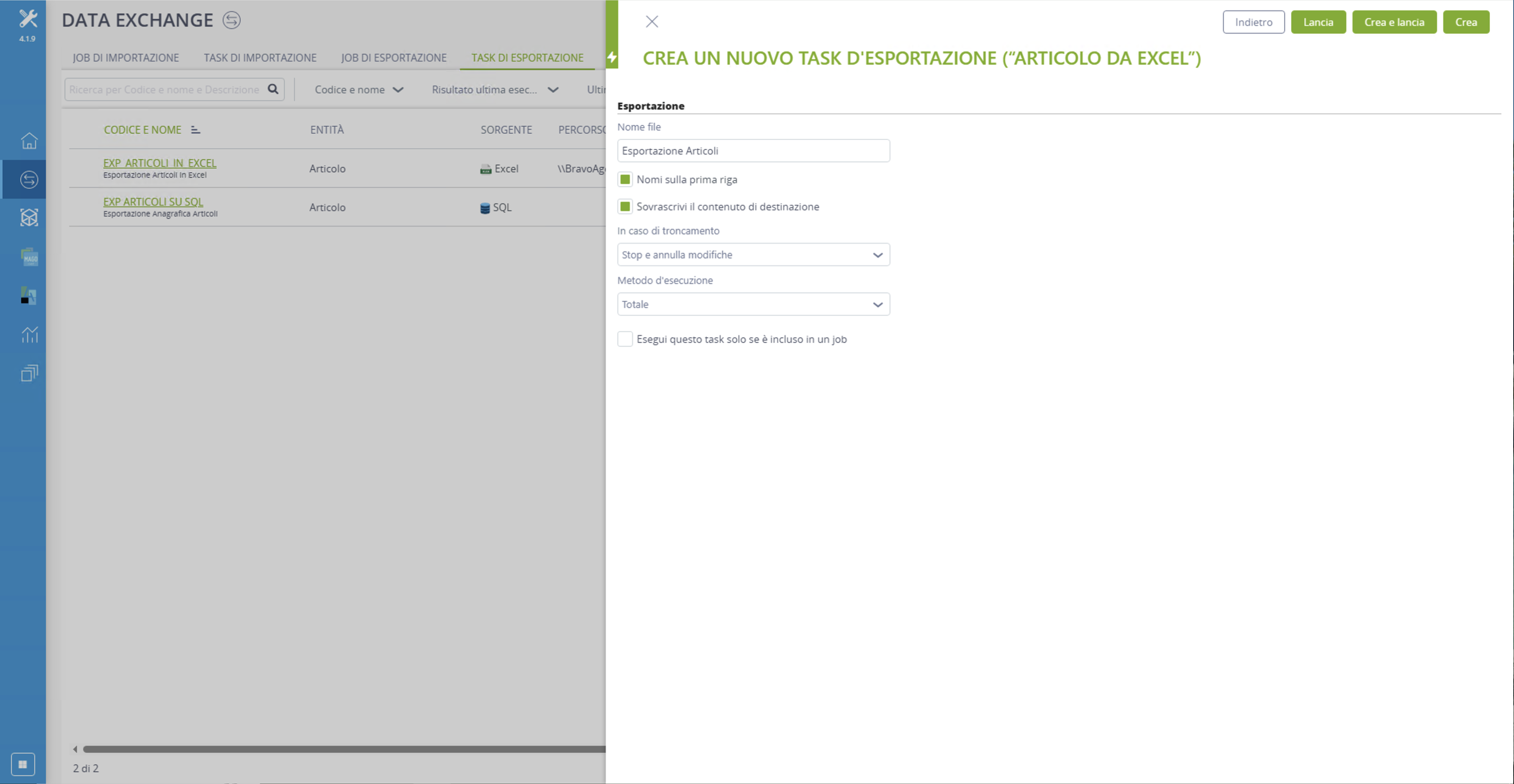
Task: Open In caso di troncamento dropdown
Action: pyautogui.click(x=754, y=255)
